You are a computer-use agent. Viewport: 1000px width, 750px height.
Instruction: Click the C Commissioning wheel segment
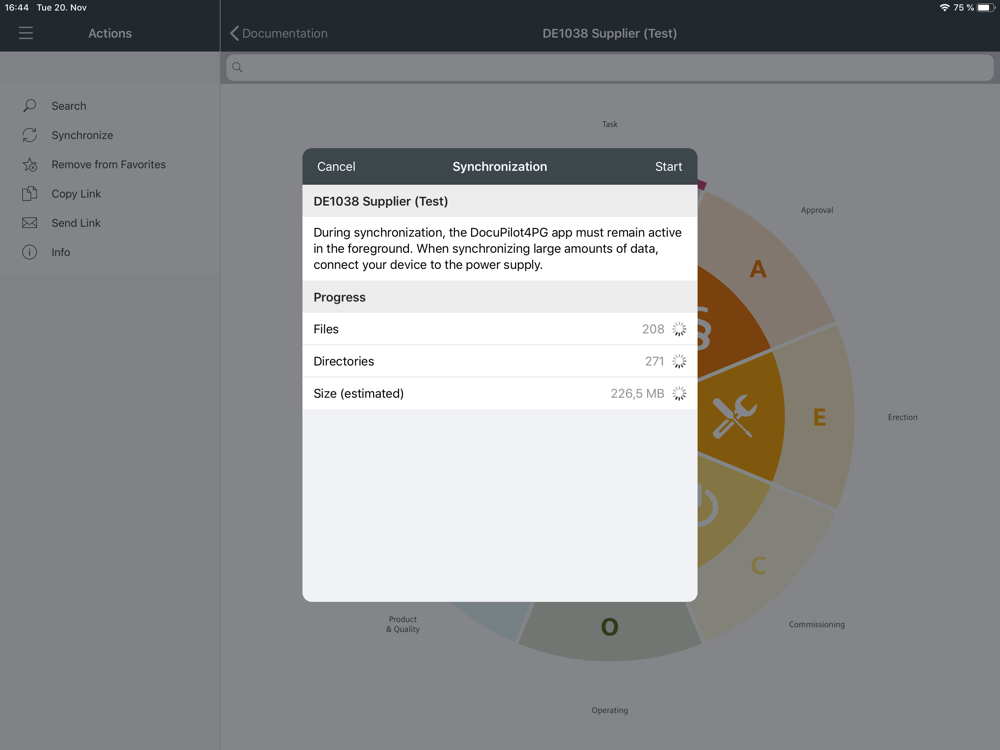click(x=758, y=565)
